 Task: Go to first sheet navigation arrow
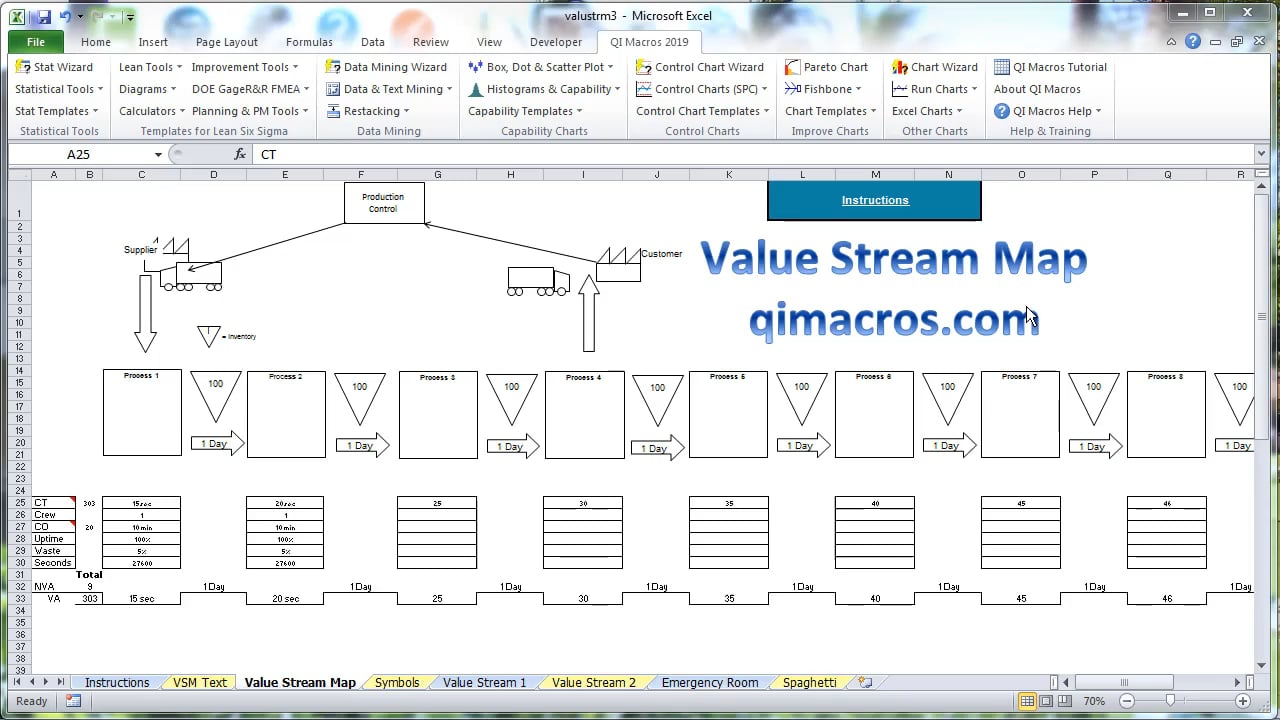click(17, 682)
